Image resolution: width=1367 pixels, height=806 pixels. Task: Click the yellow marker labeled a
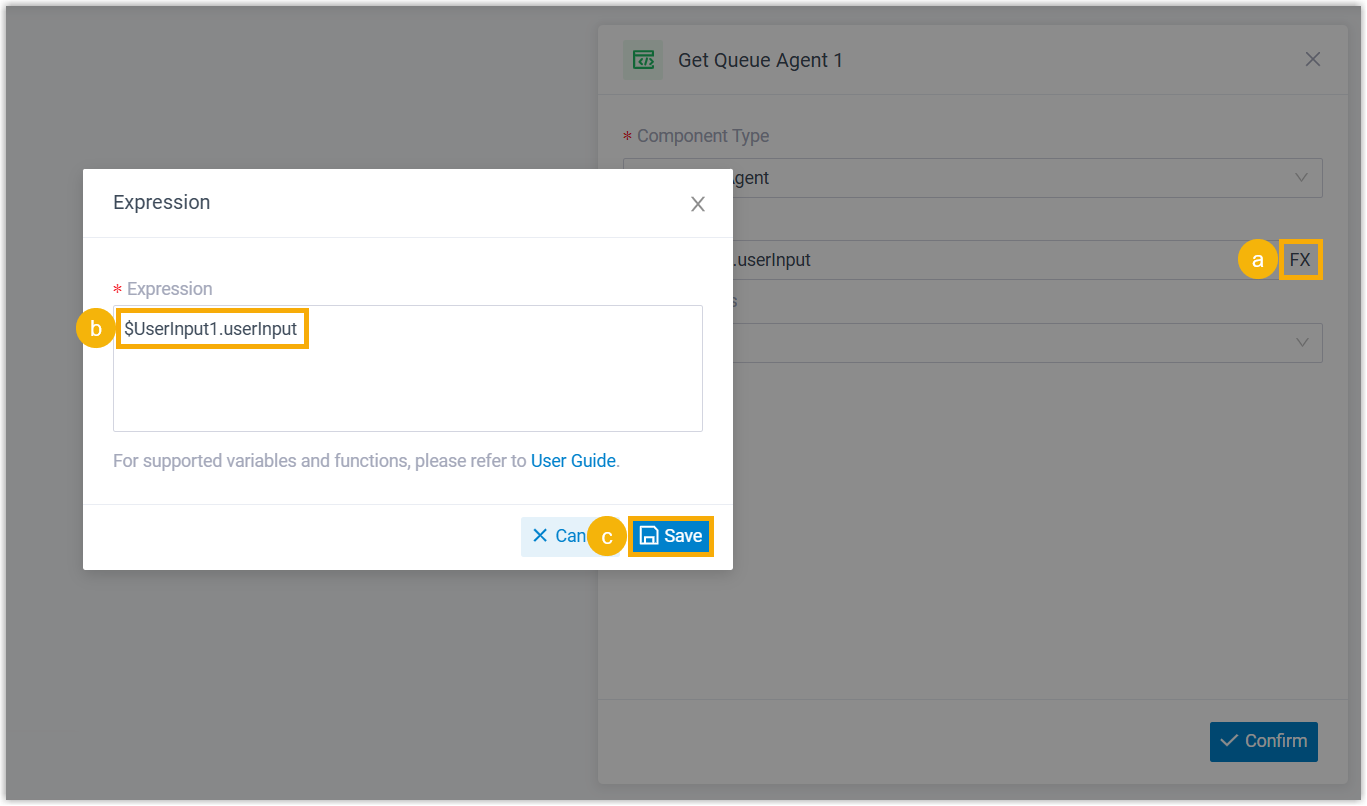(x=1257, y=259)
